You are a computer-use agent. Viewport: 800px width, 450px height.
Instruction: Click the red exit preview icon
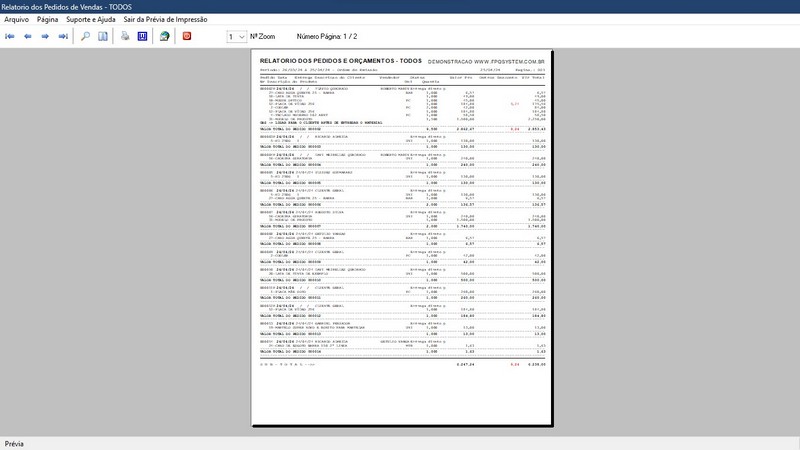187,36
